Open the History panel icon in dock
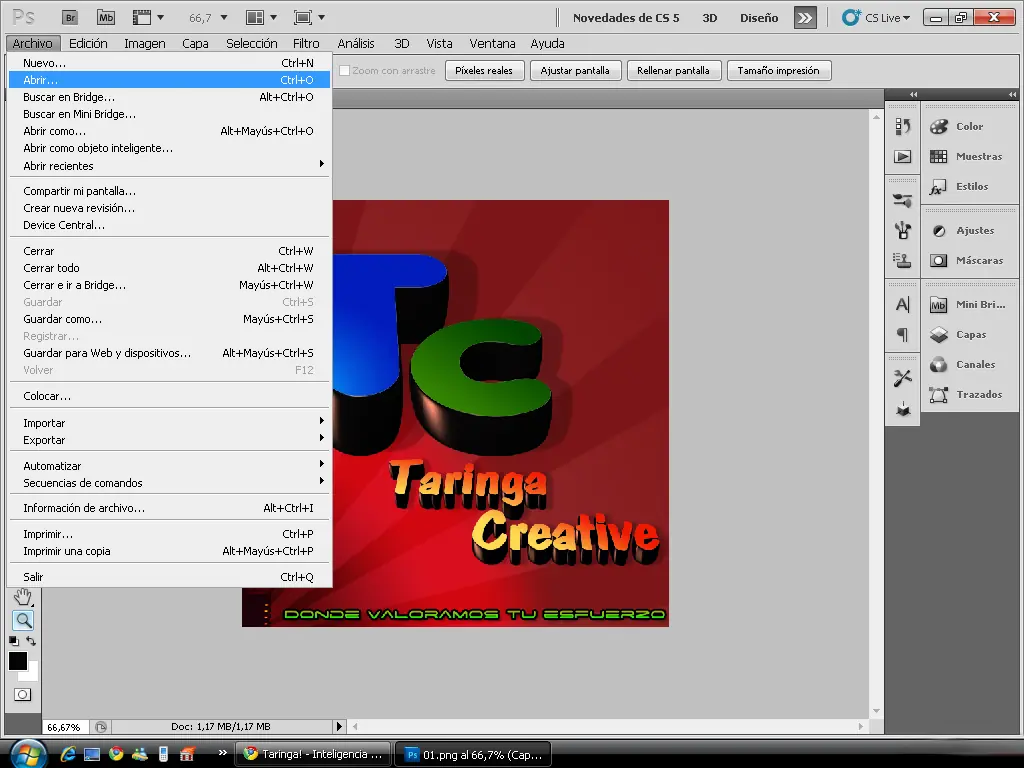This screenshot has height=768, width=1024. click(x=903, y=126)
